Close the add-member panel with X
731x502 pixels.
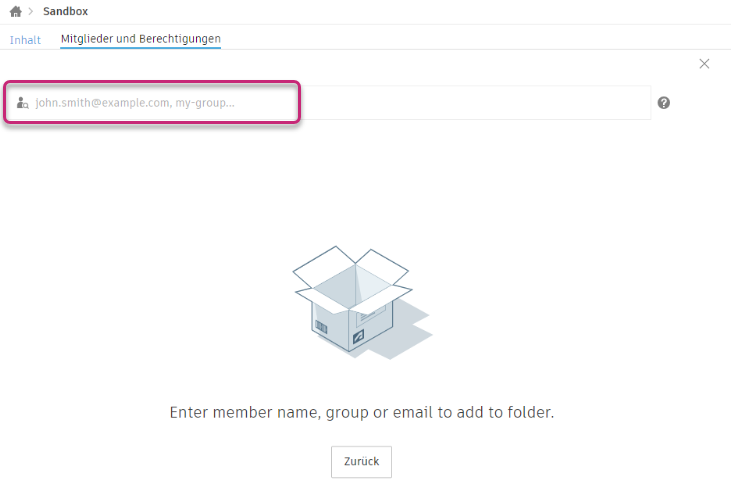(704, 63)
